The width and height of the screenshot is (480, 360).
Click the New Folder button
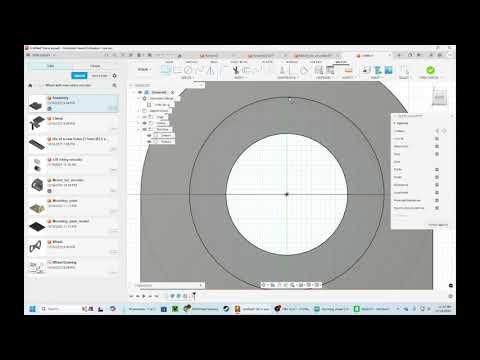[100, 76]
